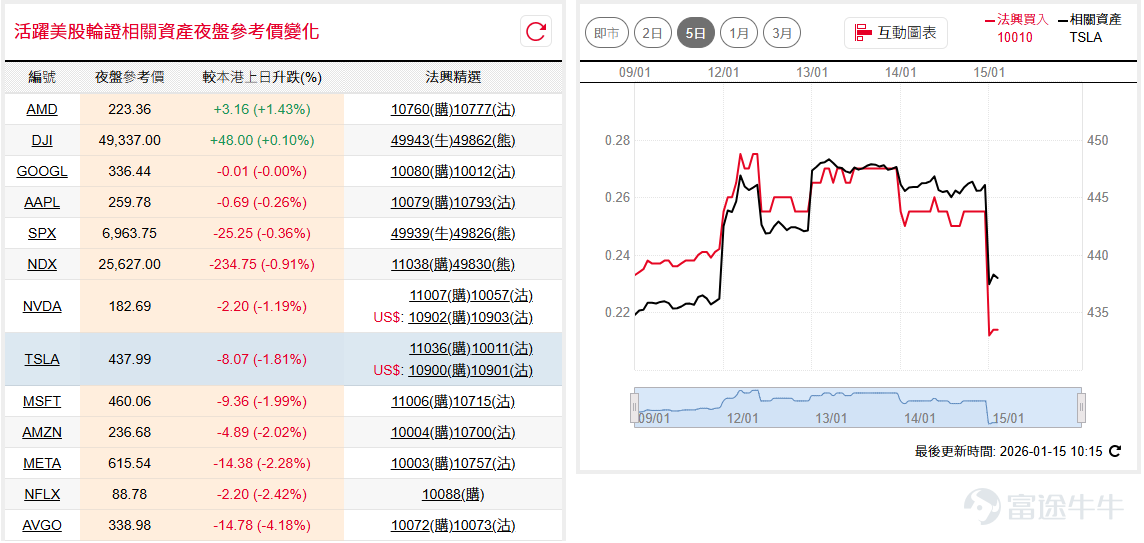This screenshot has width=1144, height=543.
Task: Open META put warrant 10757(沽)
Action: (484, 463)
